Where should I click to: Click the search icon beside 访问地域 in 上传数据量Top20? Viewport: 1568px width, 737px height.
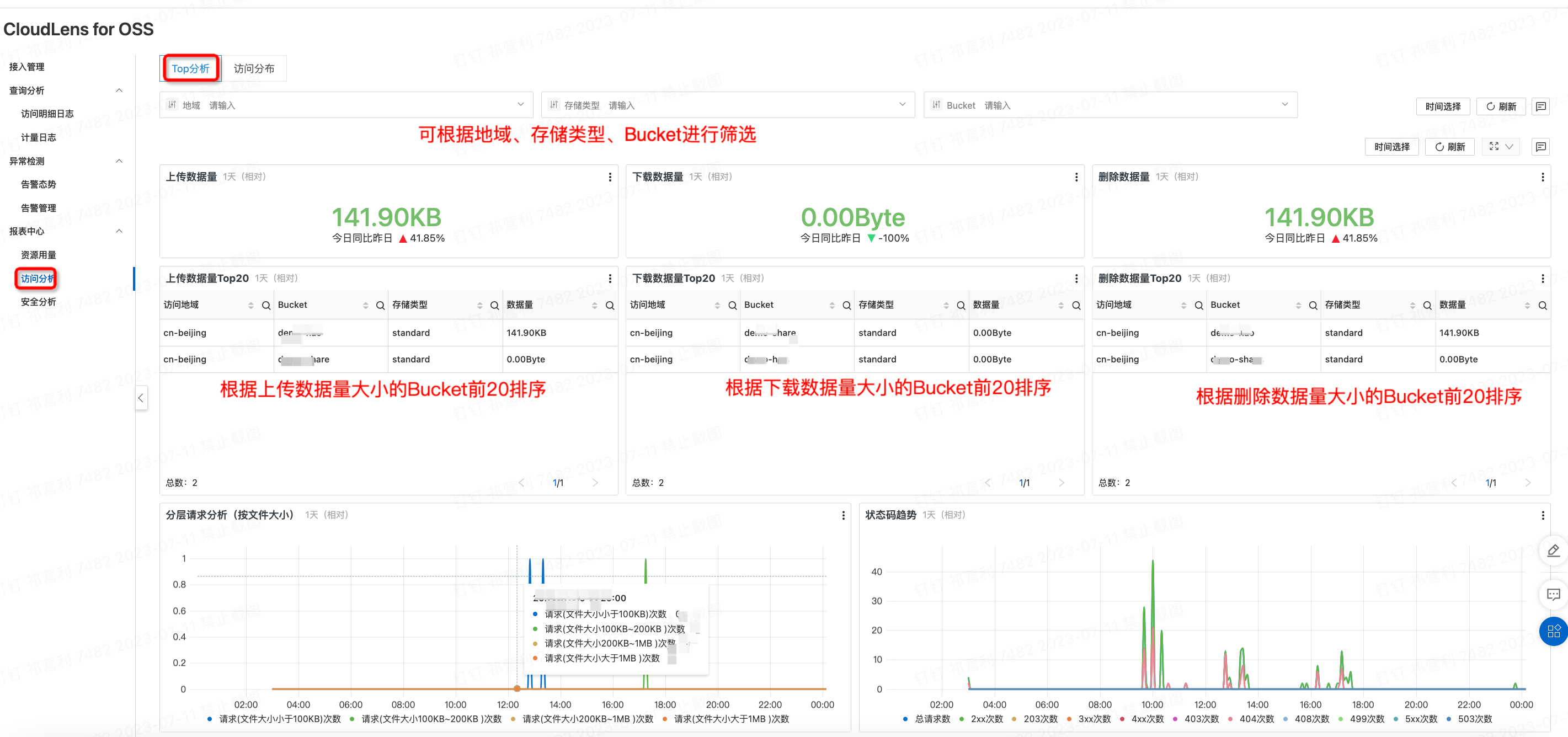tap(266, 306)
